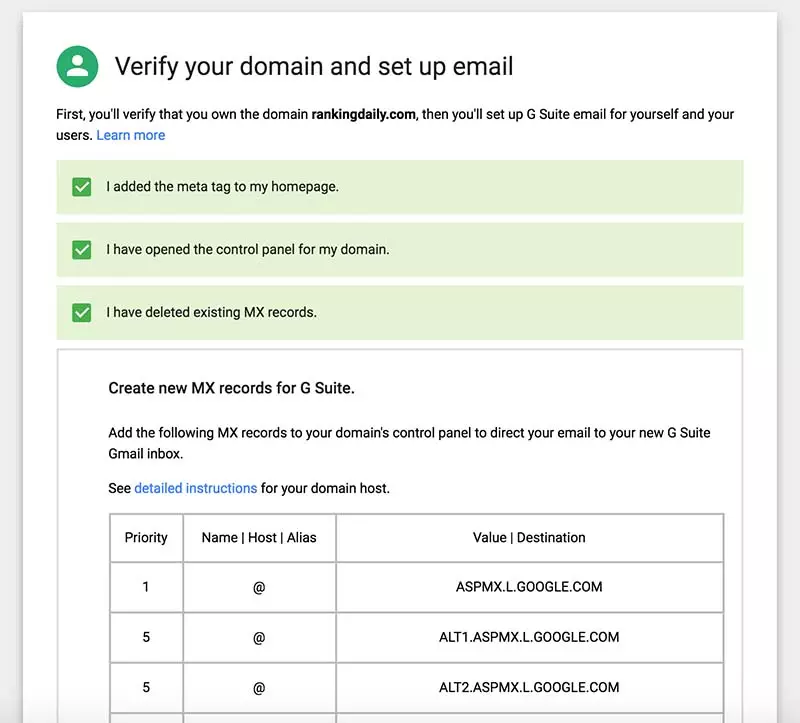Viewport: 800px width, 723px height.
Task: Select the ASPMX.L.GOOGLE.COM destination value
Action: point(529,587)
